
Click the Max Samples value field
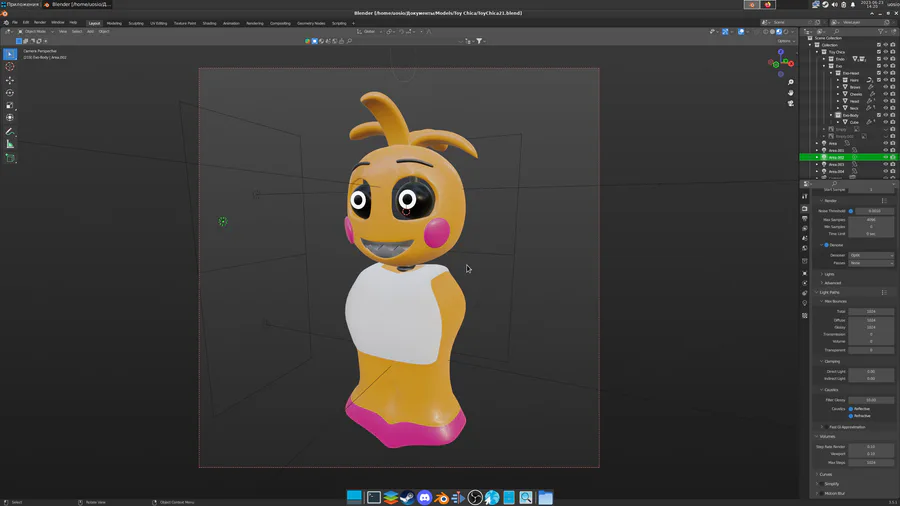pyautogui.click(x=871, y=220)
